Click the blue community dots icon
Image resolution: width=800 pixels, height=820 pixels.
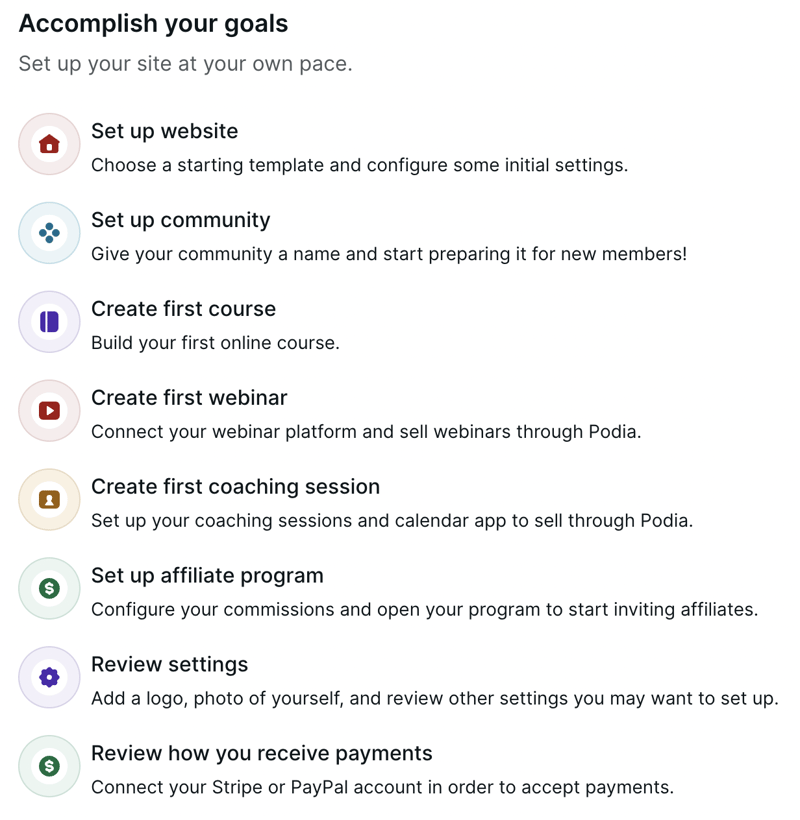tap(49, 233)
